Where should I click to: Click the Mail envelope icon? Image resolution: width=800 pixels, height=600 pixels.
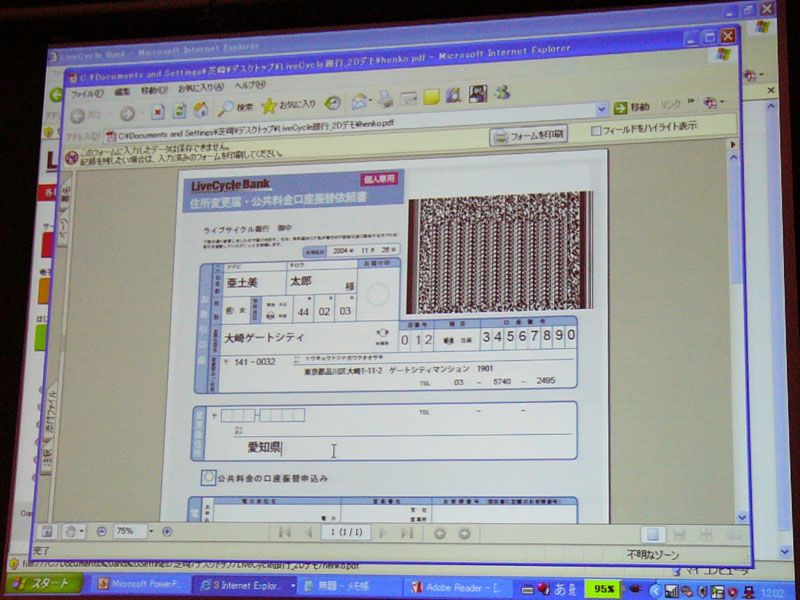click(x=360, y=102)
